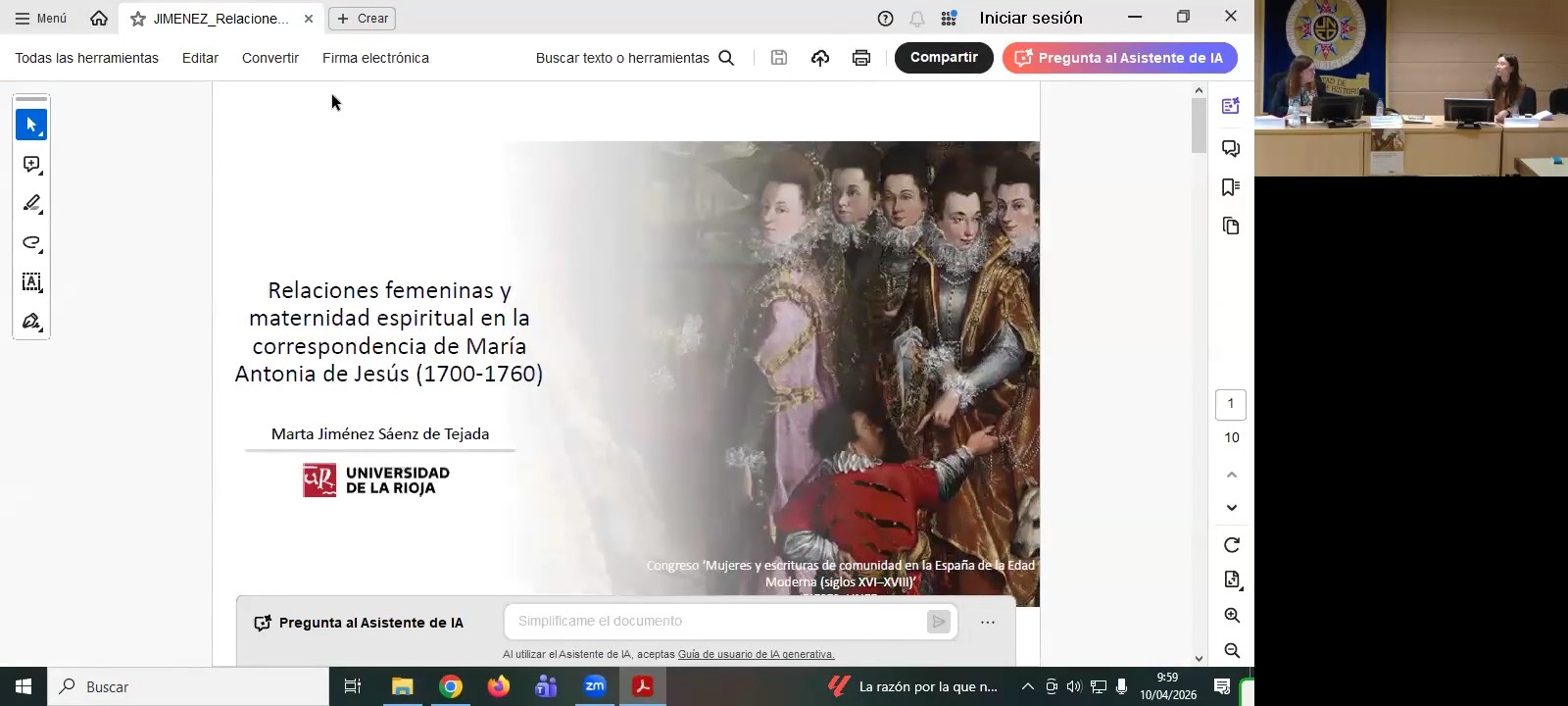Image resolution: width=1568 pixels, height=706 pixels.
Task: Choose the sign pen tool
Action: tap(31, 322)
